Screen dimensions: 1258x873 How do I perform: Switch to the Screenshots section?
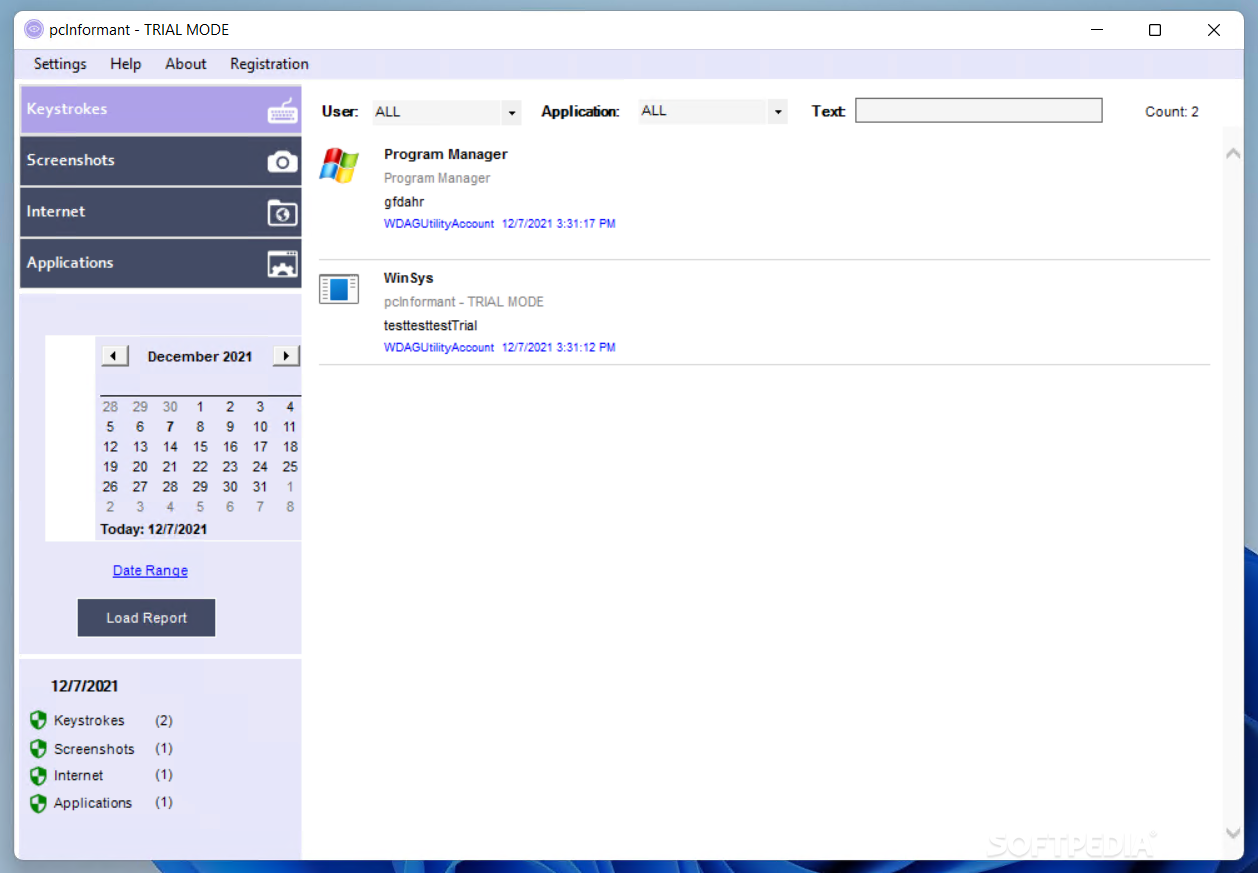click(x=161, y=161)
